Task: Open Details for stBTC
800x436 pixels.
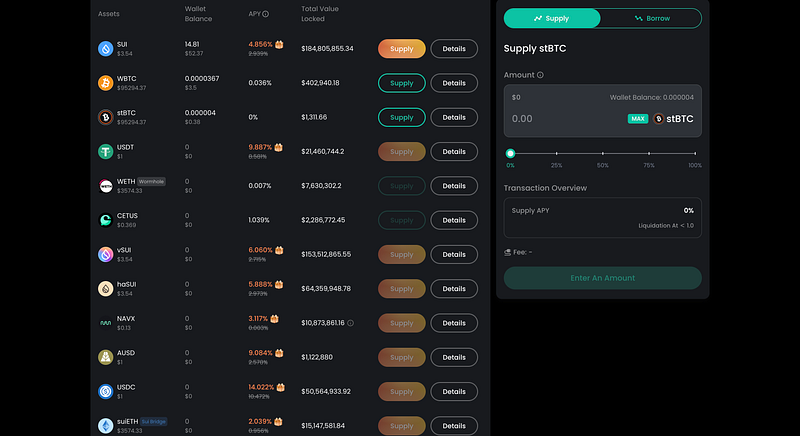Action: click(x=454, y=117)
